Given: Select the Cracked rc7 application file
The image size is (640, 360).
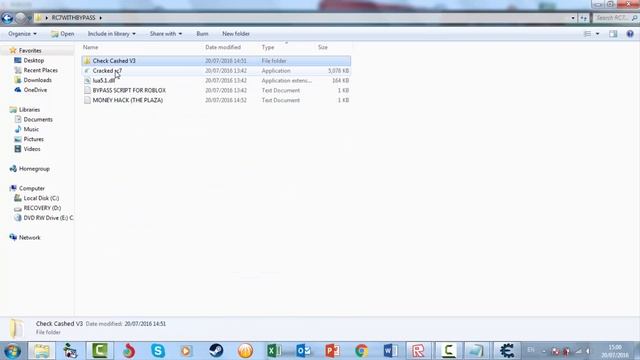Looking at the screenshot, I should click(x=216, y=71).
